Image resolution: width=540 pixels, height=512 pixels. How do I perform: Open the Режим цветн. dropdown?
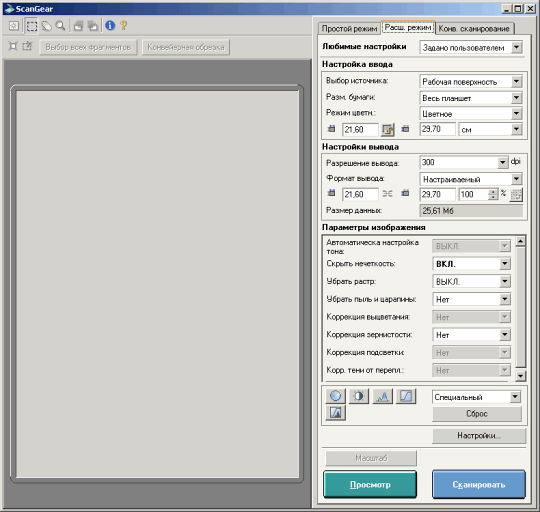click(471, 114)
